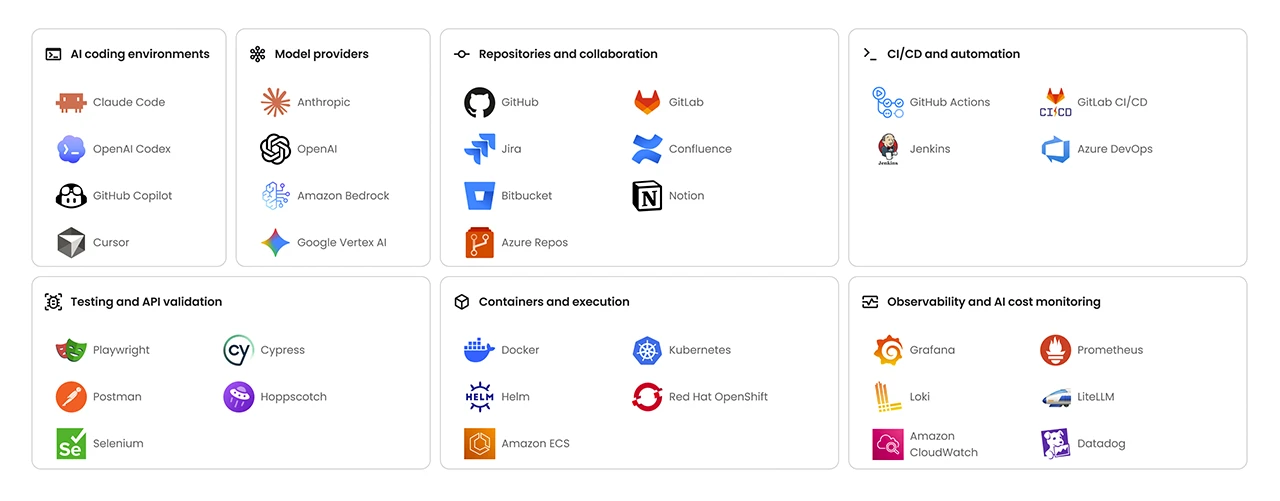Click the Confluence text label

700,149
